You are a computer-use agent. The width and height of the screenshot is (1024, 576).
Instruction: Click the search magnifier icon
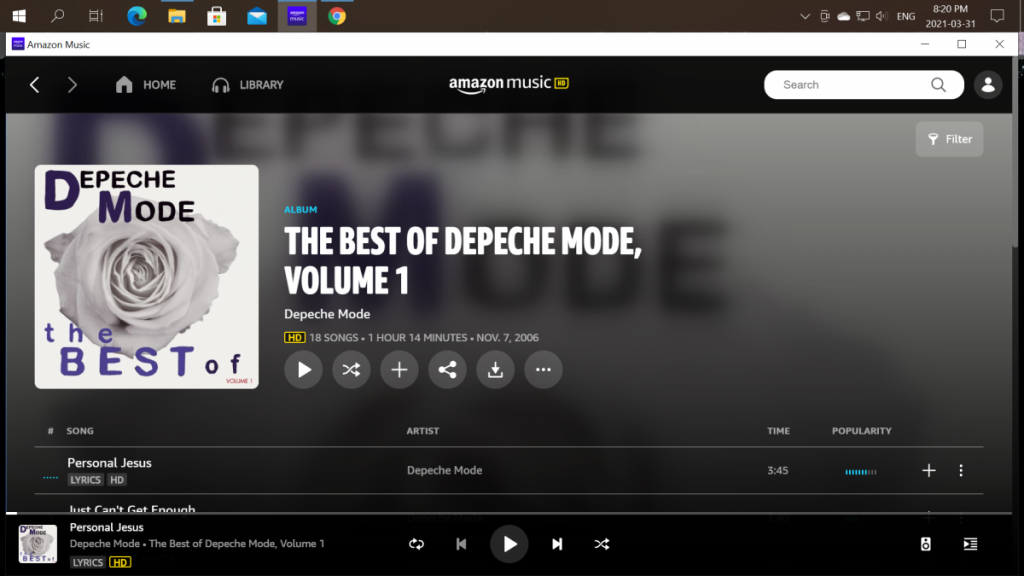938,85
